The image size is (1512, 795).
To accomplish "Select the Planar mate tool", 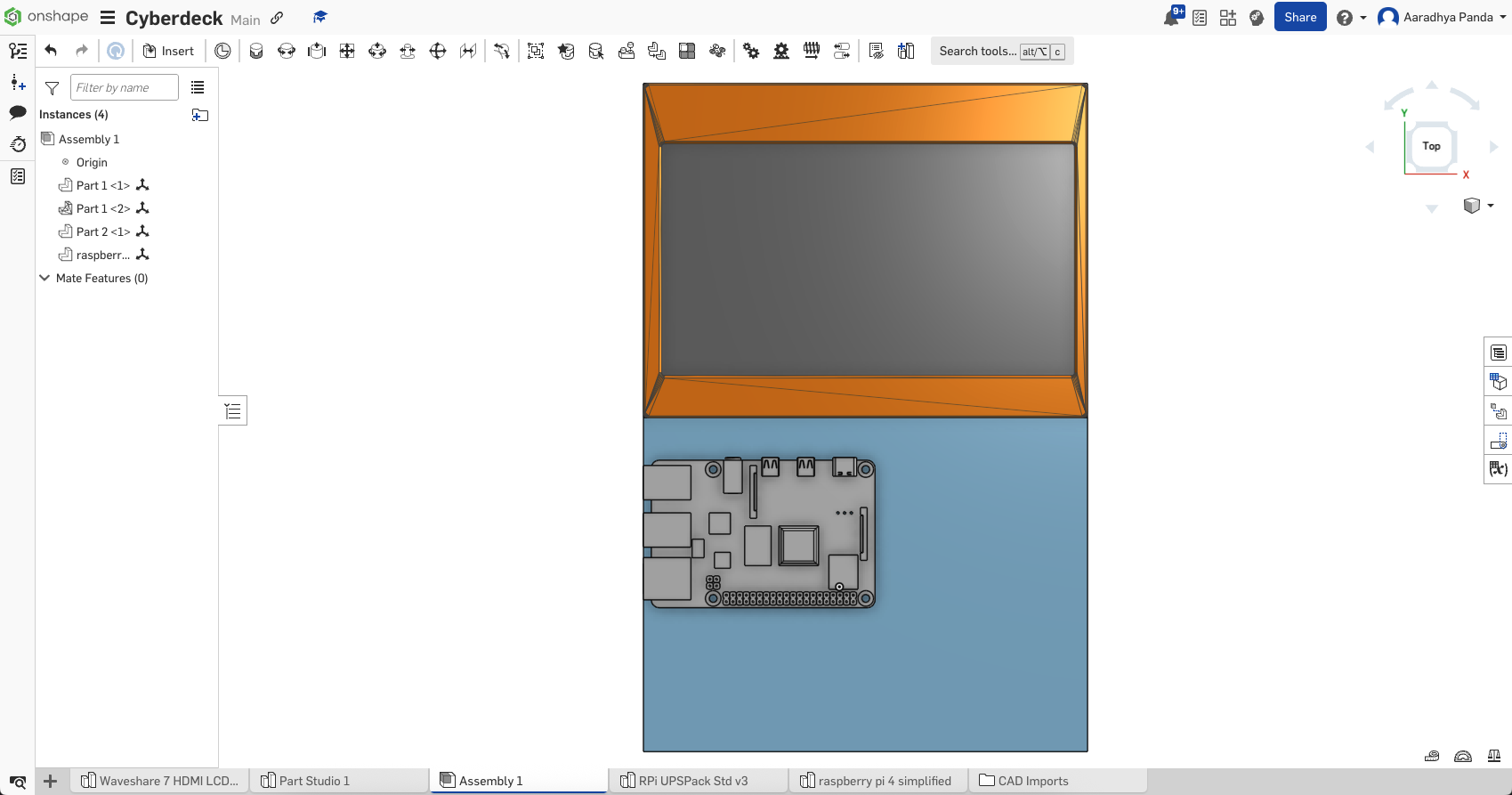I will [347, 51].
